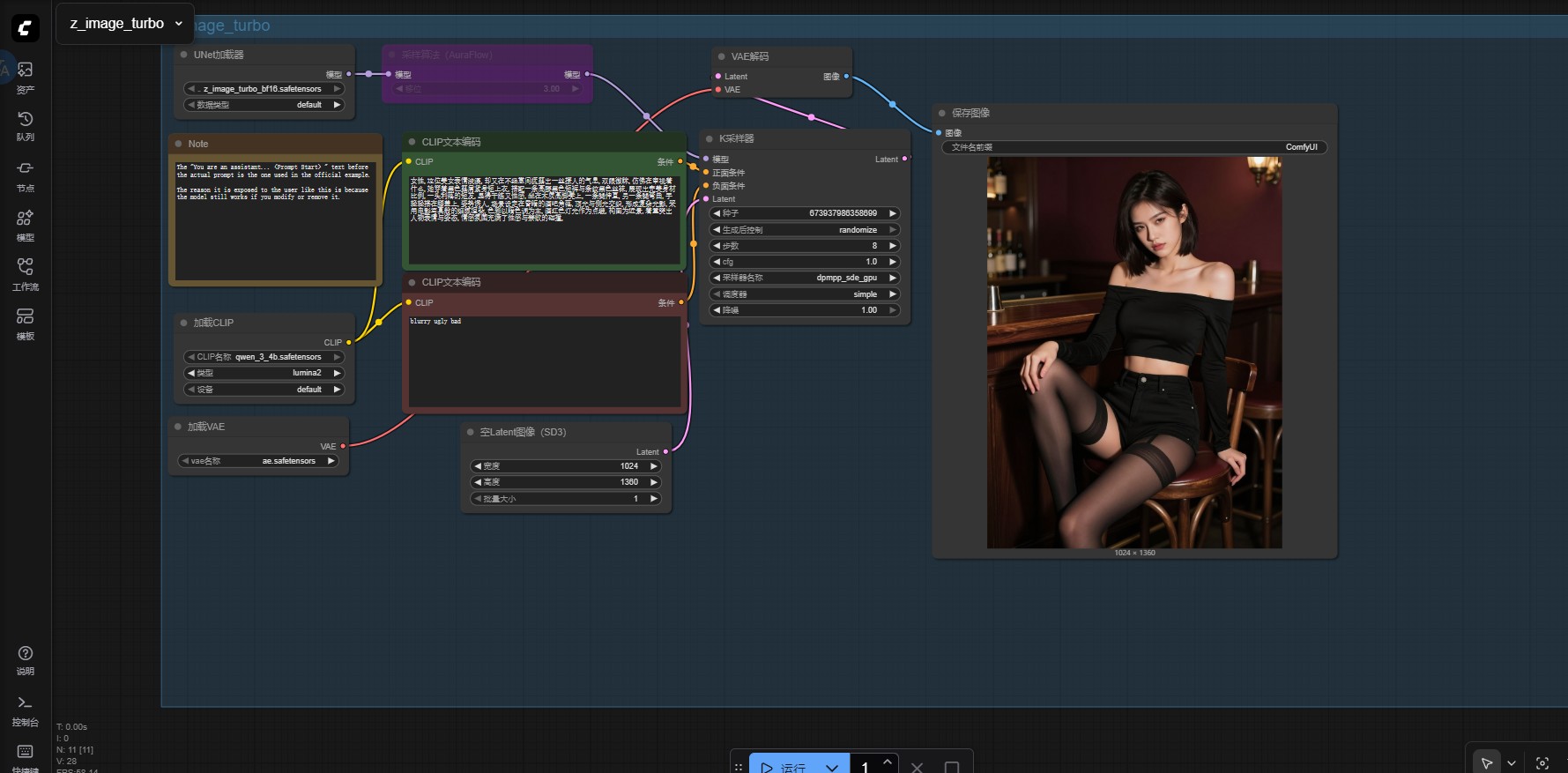Click the Help (说明) icon
The image size is (1568, 773).
click(26, 658)
